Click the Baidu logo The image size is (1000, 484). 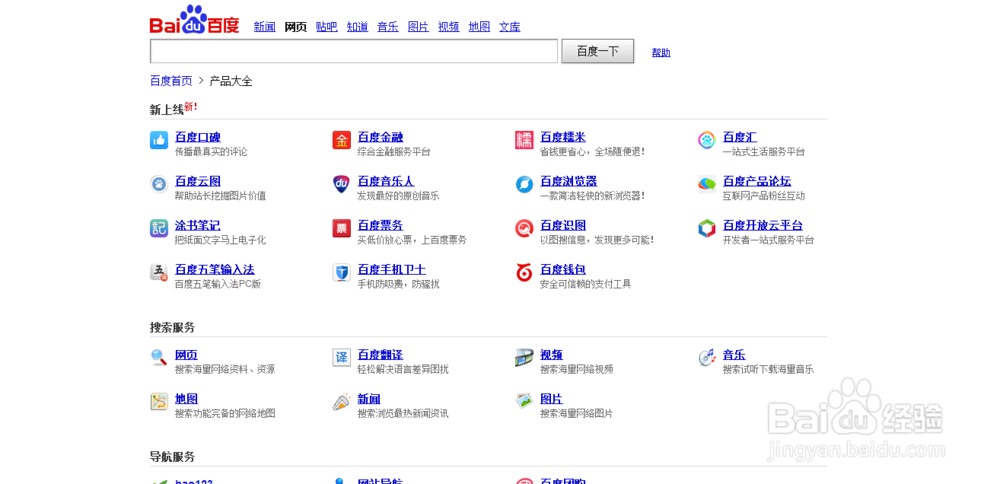[195, 19]
